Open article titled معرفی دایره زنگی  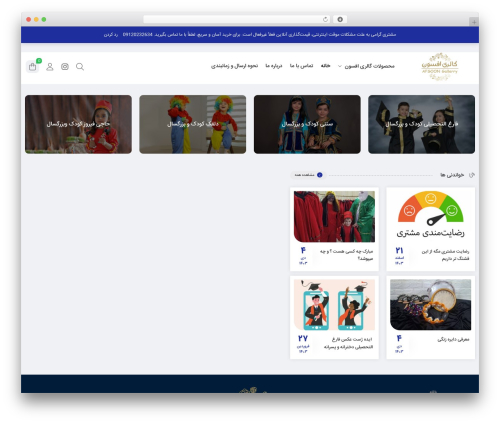tap(453, 339)
